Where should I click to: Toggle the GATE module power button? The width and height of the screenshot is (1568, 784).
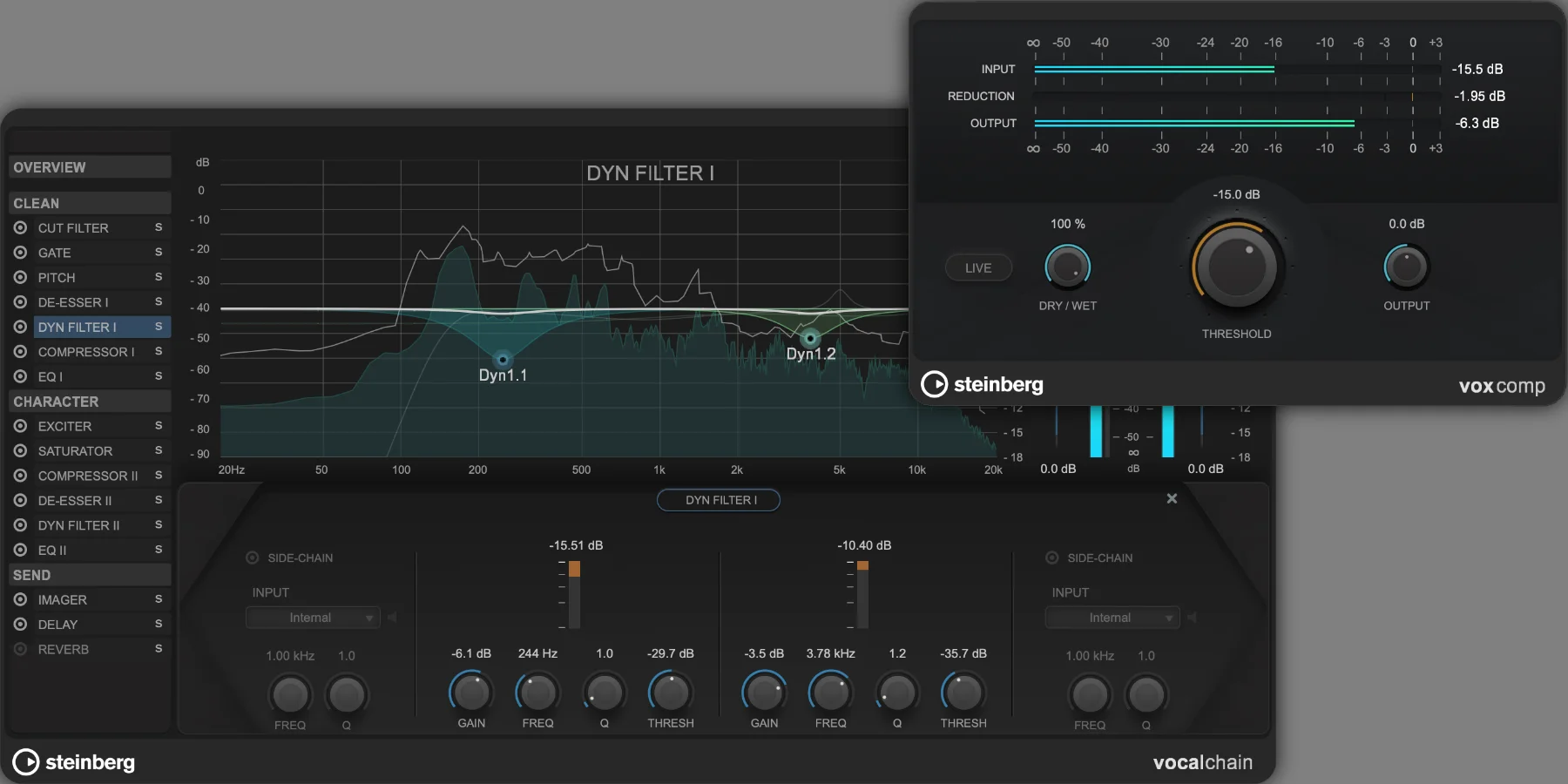[20, 253]
